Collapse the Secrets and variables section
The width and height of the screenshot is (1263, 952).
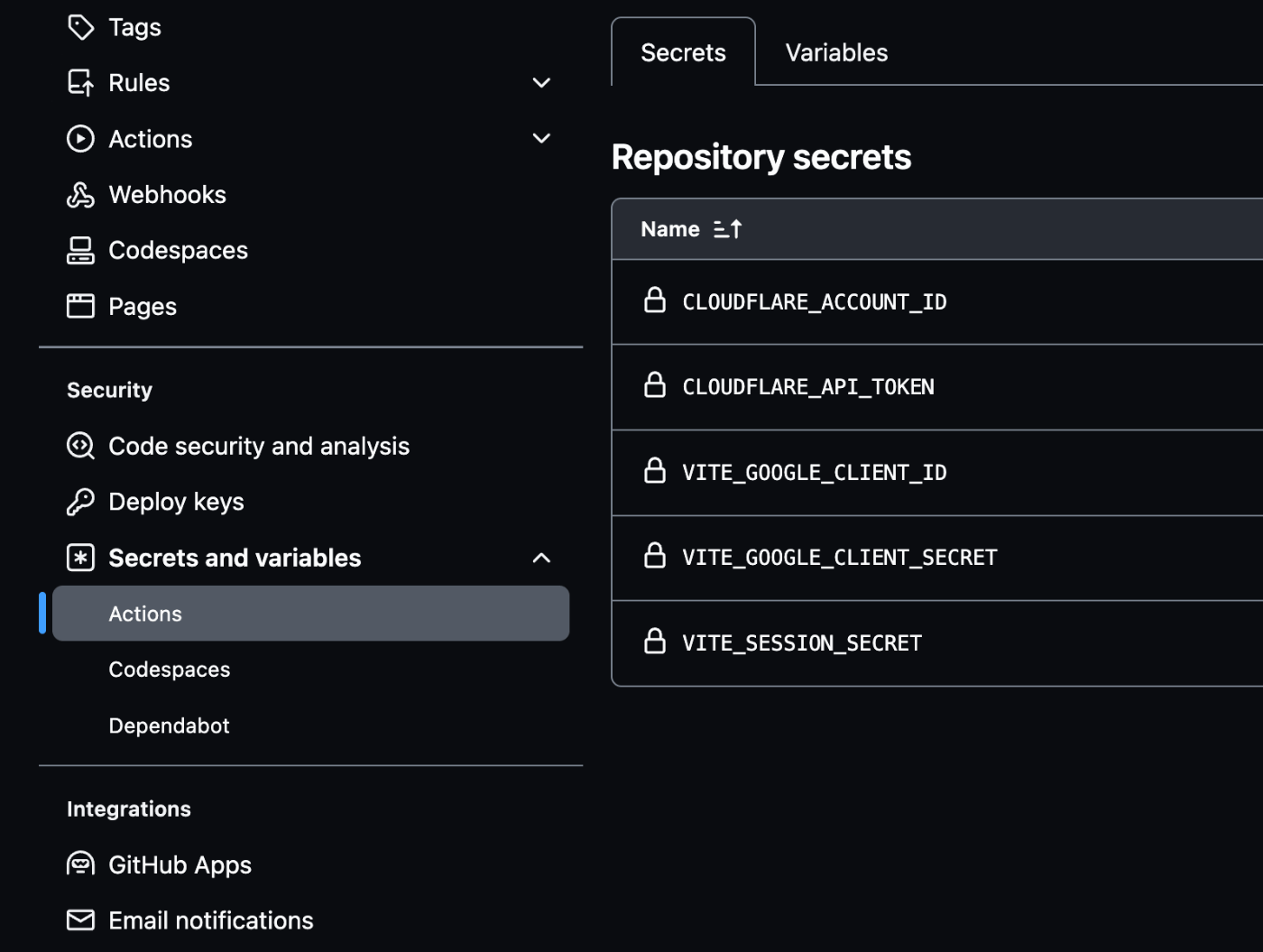point(541,558)
